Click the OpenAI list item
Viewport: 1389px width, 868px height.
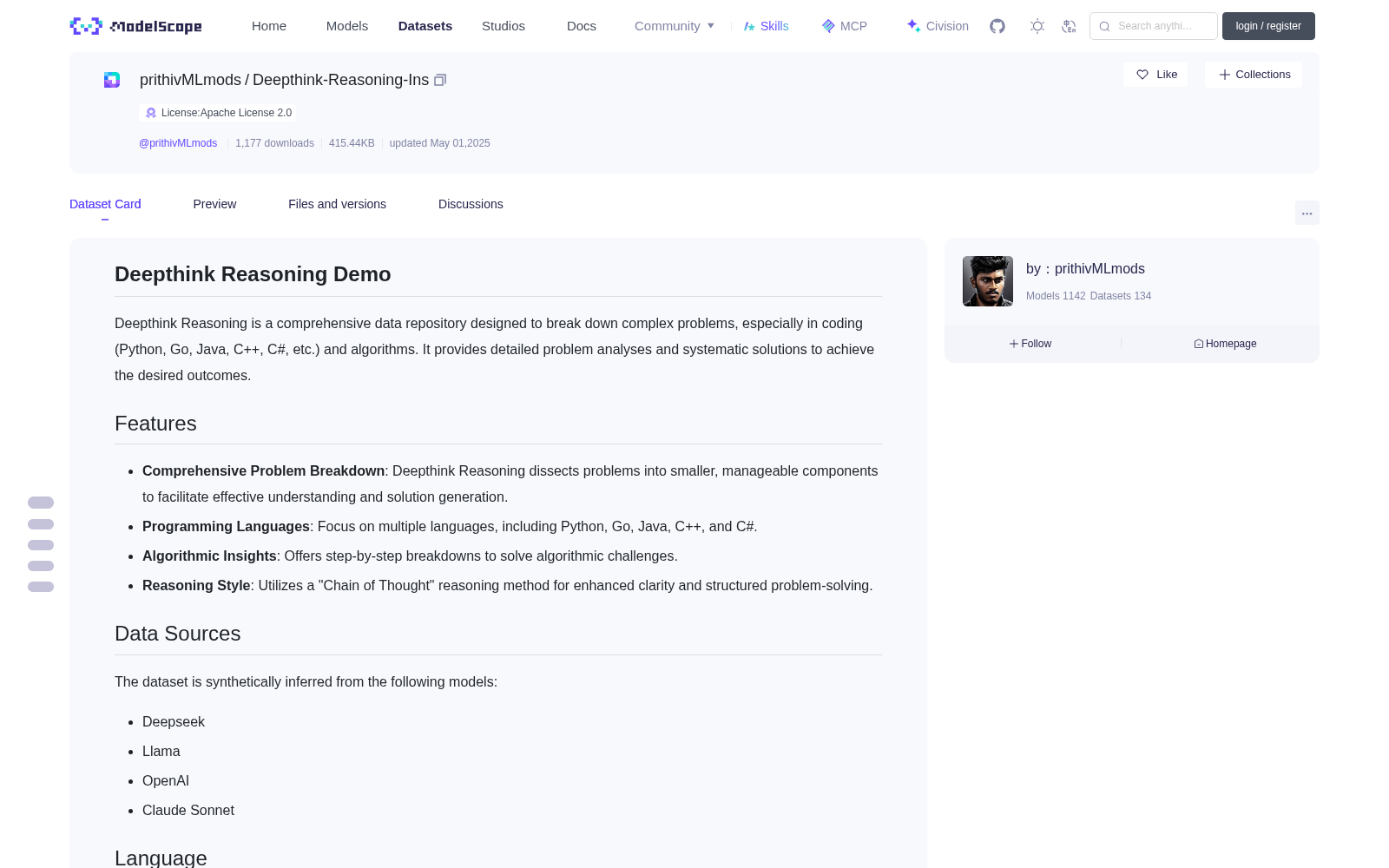pos(166,780)
